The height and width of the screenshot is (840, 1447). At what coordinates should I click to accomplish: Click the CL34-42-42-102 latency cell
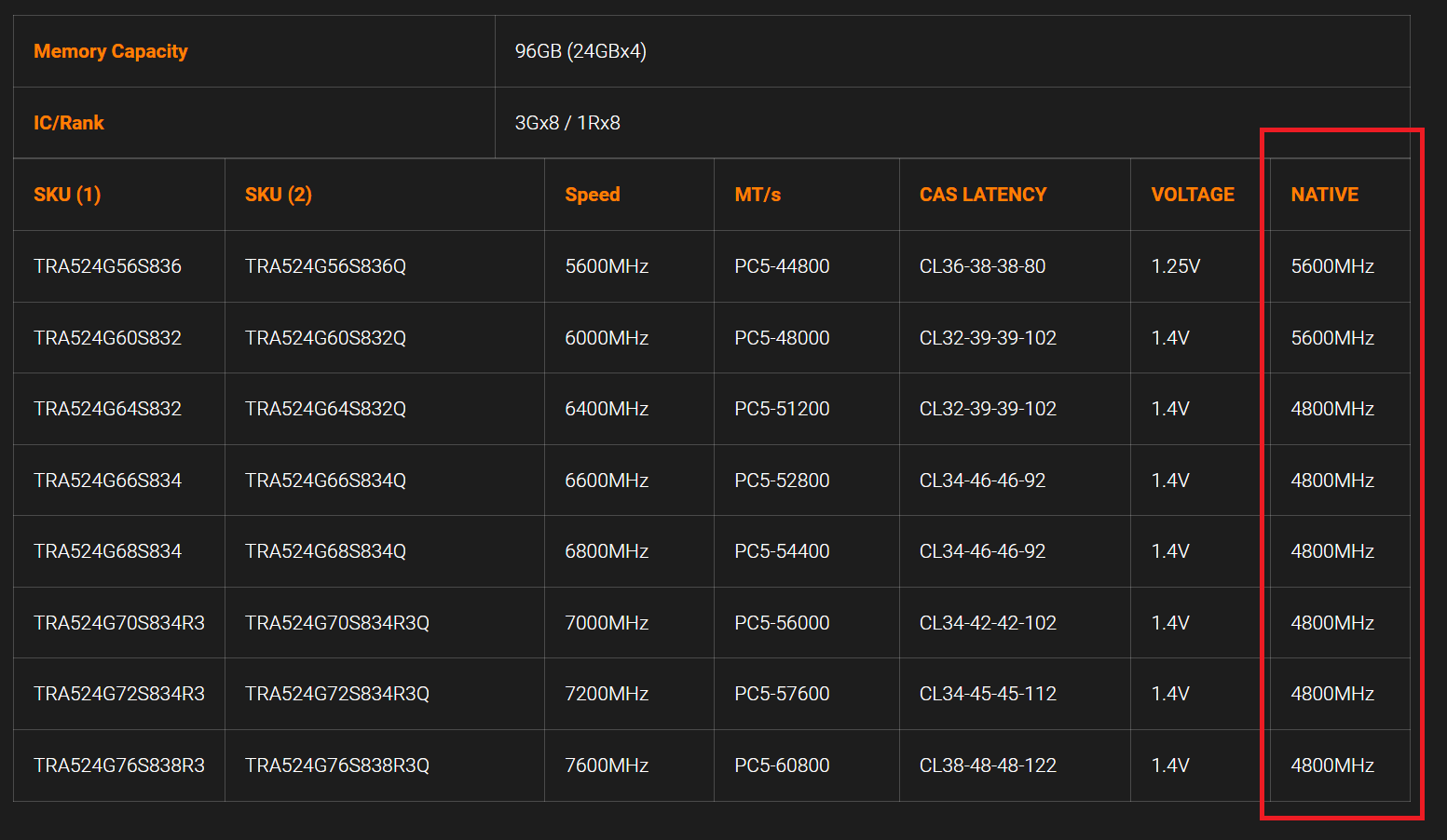click(988, 623)
